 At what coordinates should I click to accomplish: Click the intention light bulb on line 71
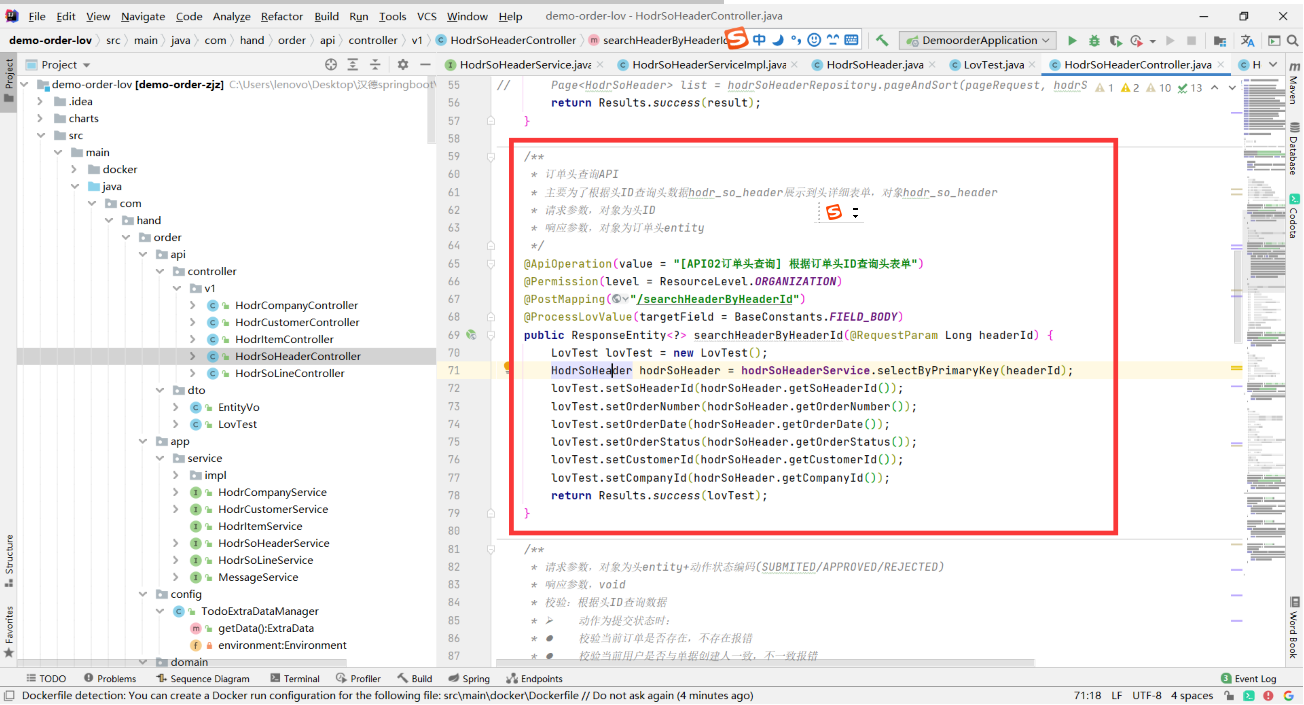tap(508, 369)
